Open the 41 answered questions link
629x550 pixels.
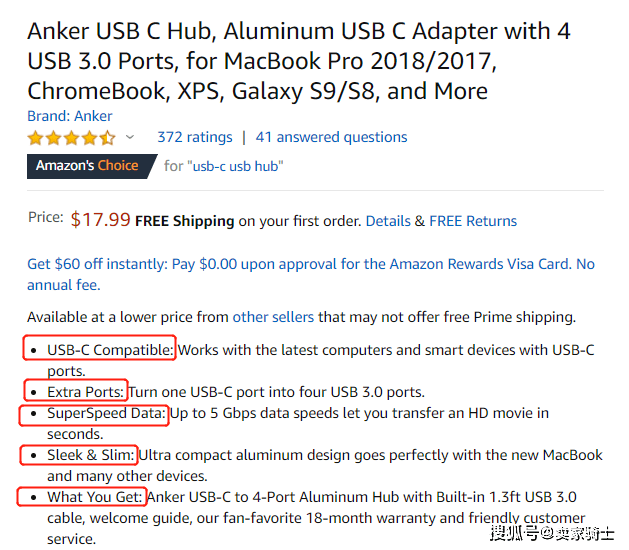click(x=331, y=137)
